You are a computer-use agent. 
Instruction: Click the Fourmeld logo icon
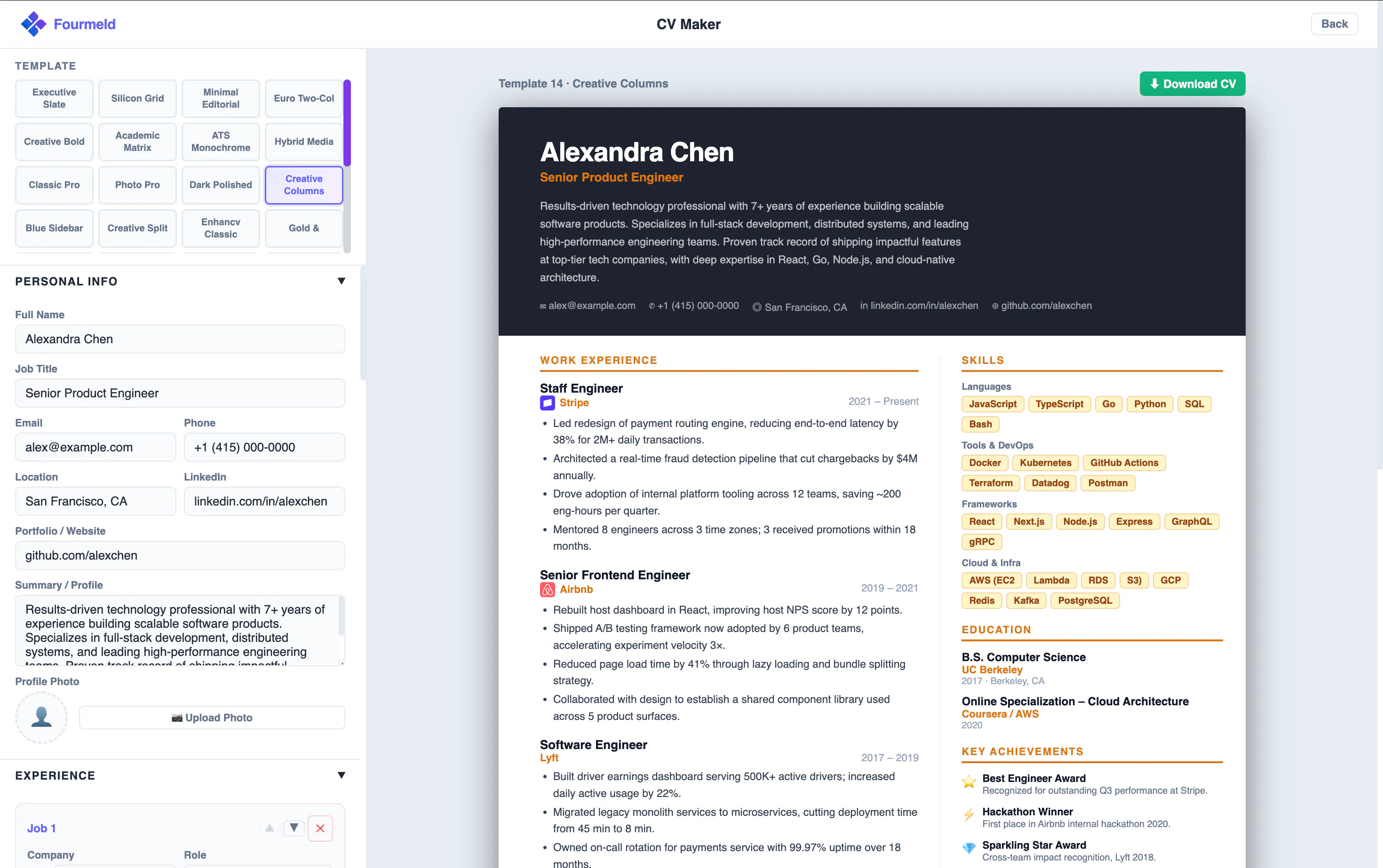(x=33, y=24)
